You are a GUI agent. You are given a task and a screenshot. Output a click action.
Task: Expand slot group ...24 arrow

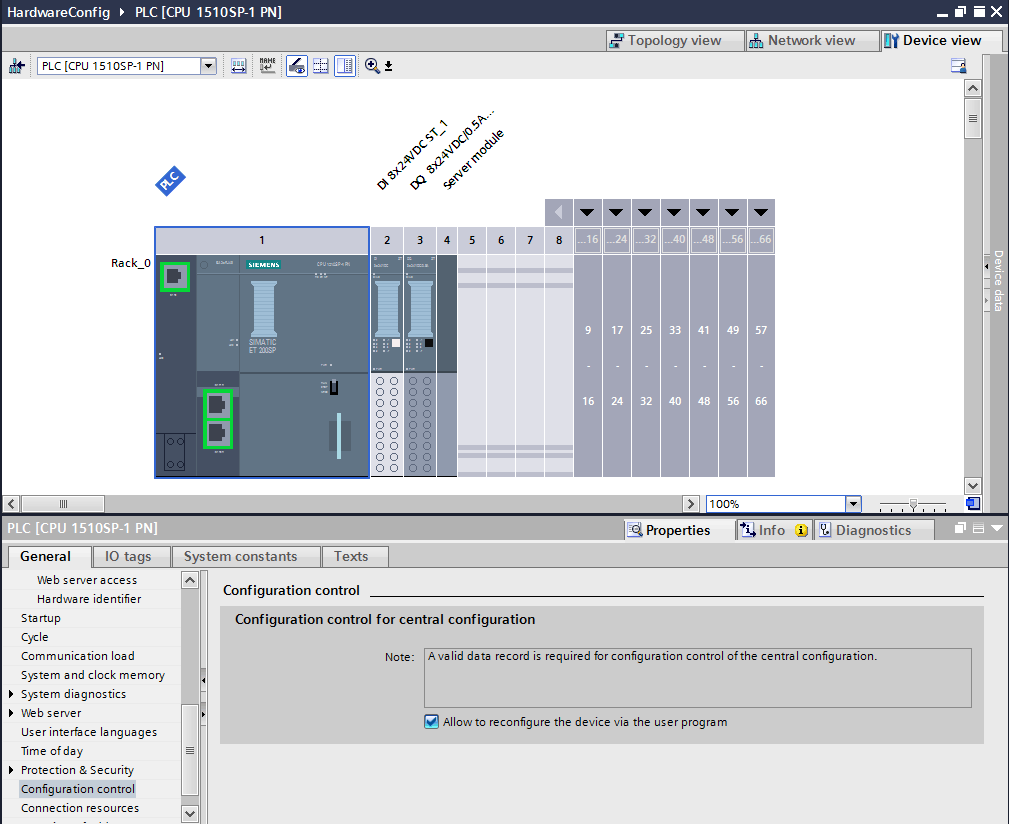[x=616, y=212]
